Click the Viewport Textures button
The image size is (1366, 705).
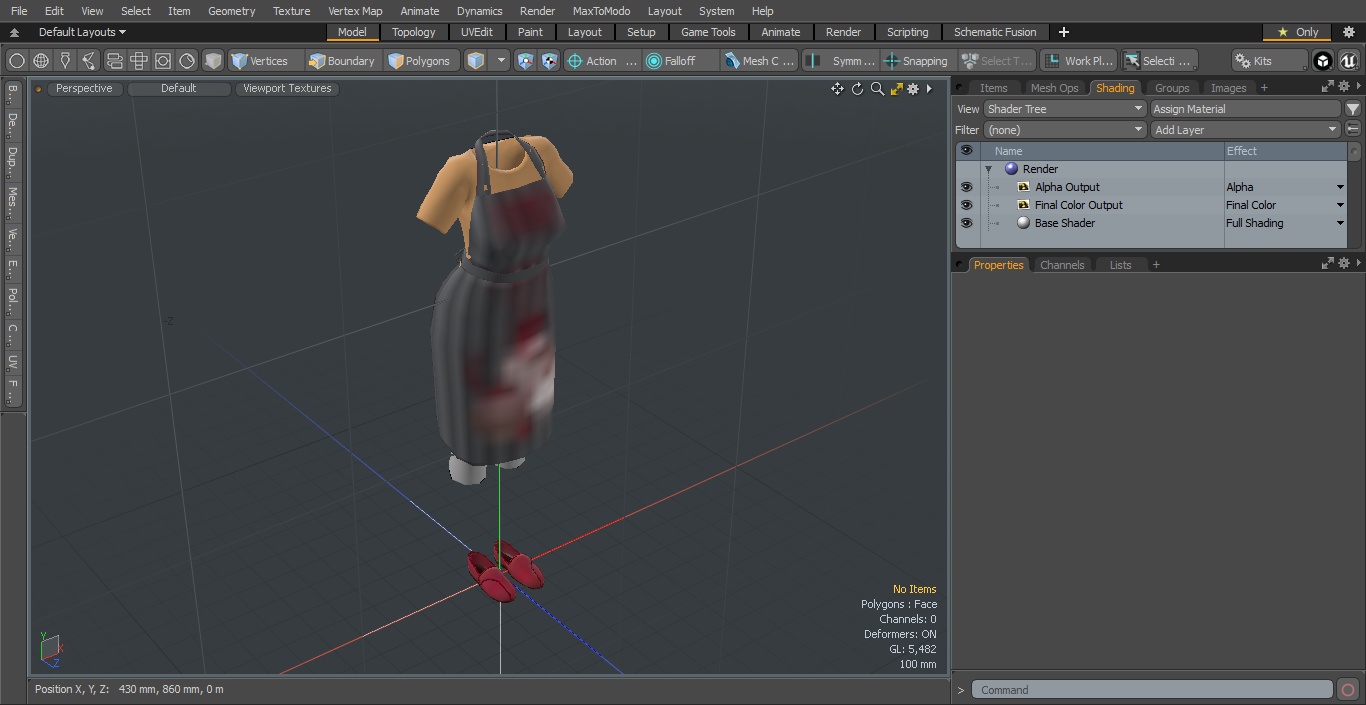[x=287, y=88]
